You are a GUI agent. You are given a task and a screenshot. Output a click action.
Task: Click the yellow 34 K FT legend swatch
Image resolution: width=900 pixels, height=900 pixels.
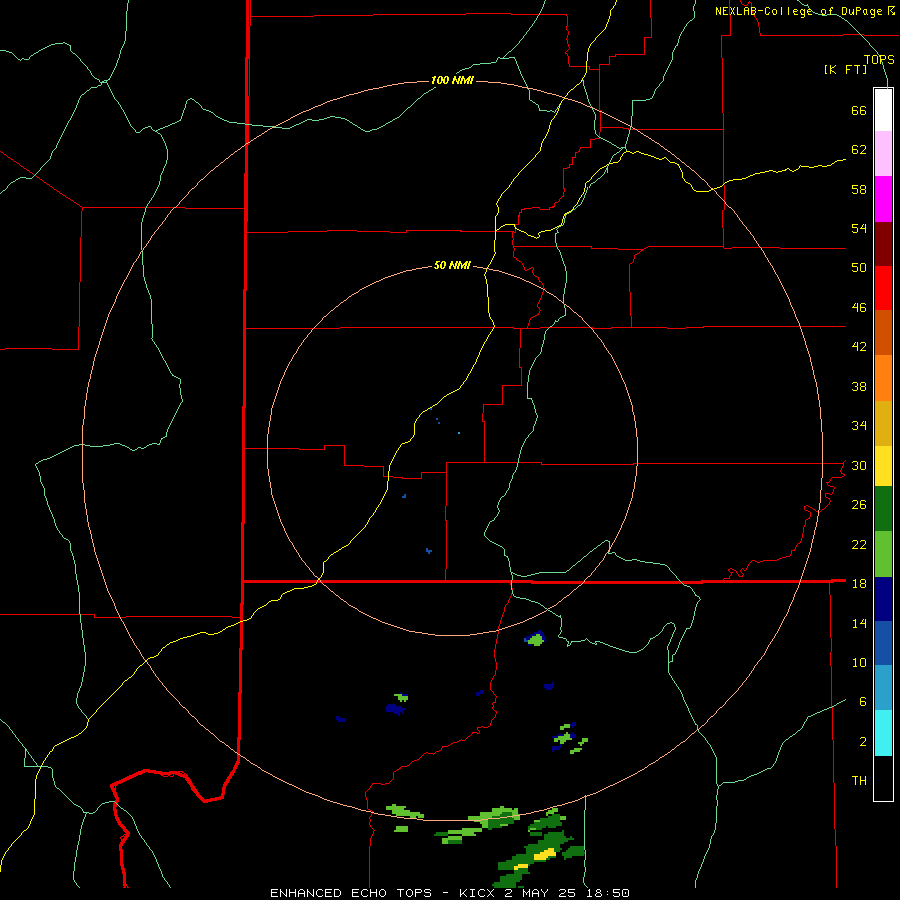click(883, 466)
